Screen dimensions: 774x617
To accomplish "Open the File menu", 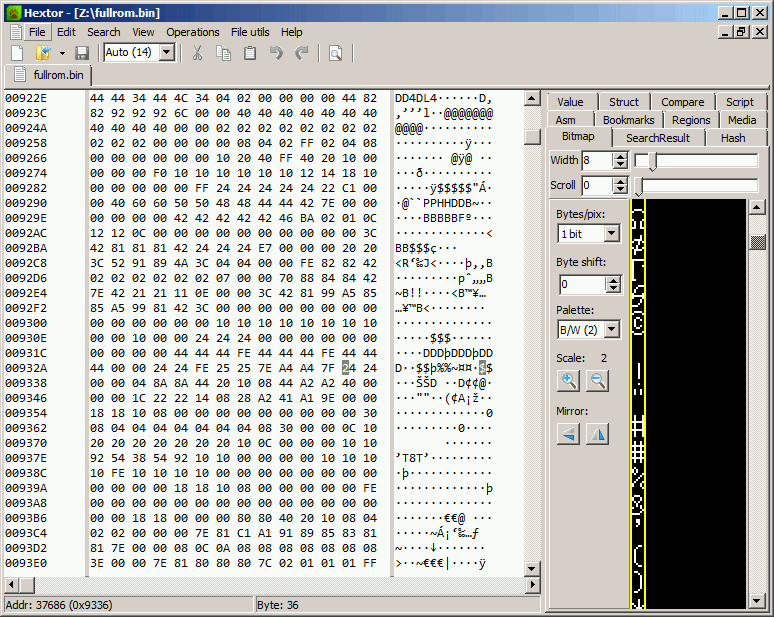I will pyautogui.click(x=37, y=32).
